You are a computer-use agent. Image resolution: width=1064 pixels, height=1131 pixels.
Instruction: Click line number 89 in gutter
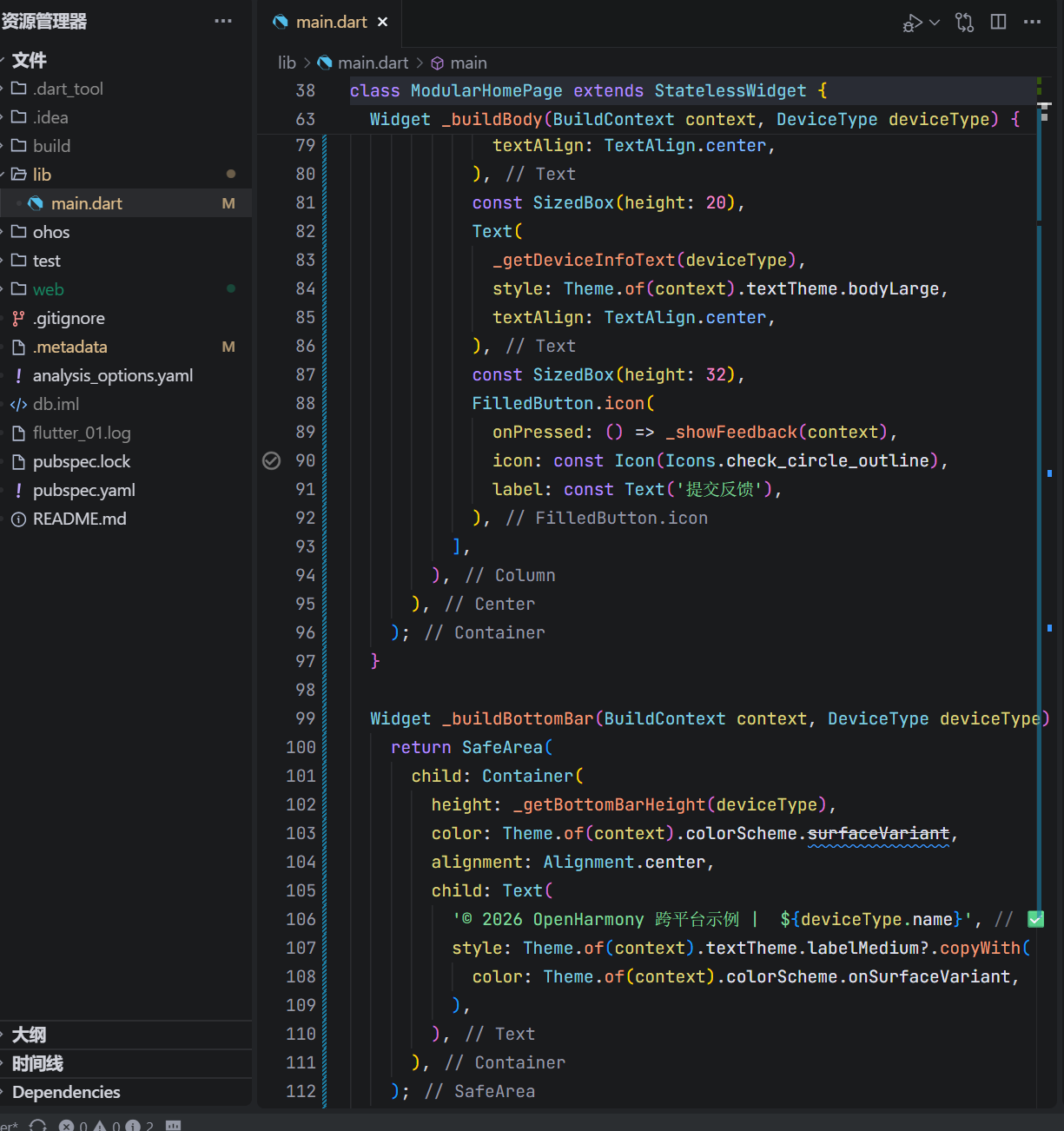pyautogui.click(x=305, y=432)
